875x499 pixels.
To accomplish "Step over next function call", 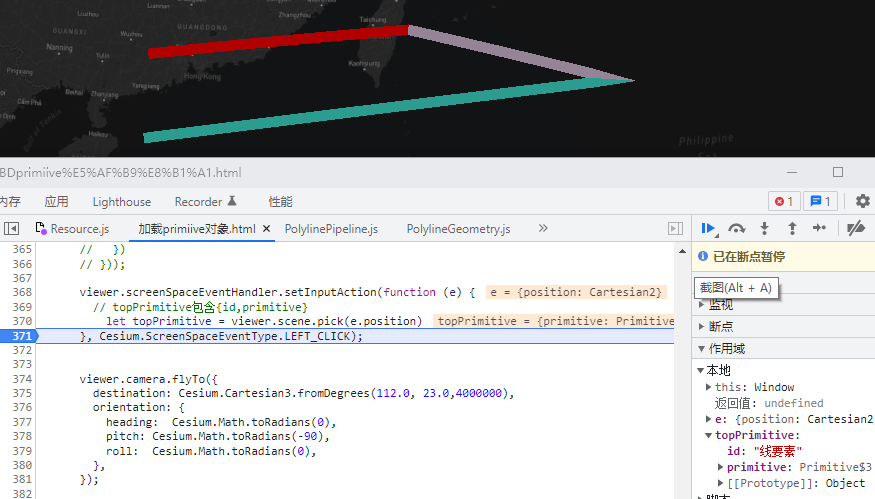I will point(737,229).
